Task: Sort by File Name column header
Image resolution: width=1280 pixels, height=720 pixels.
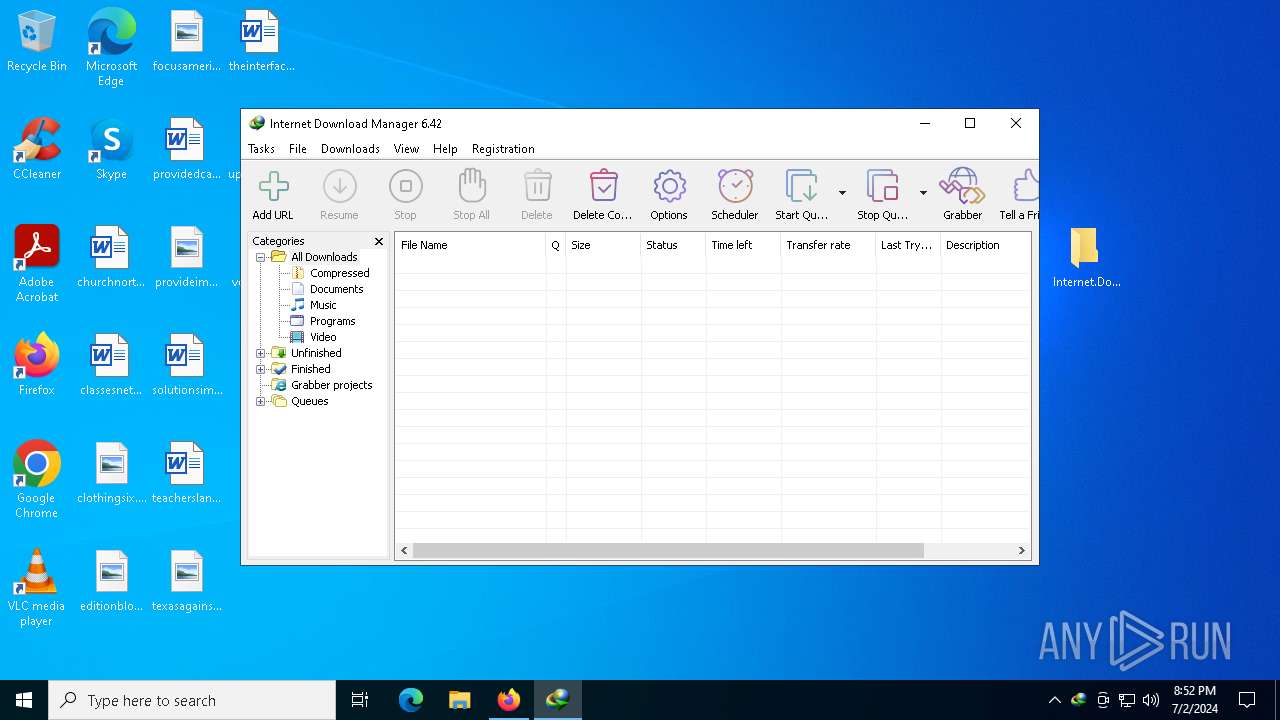Action: click(x=470, y=245)
